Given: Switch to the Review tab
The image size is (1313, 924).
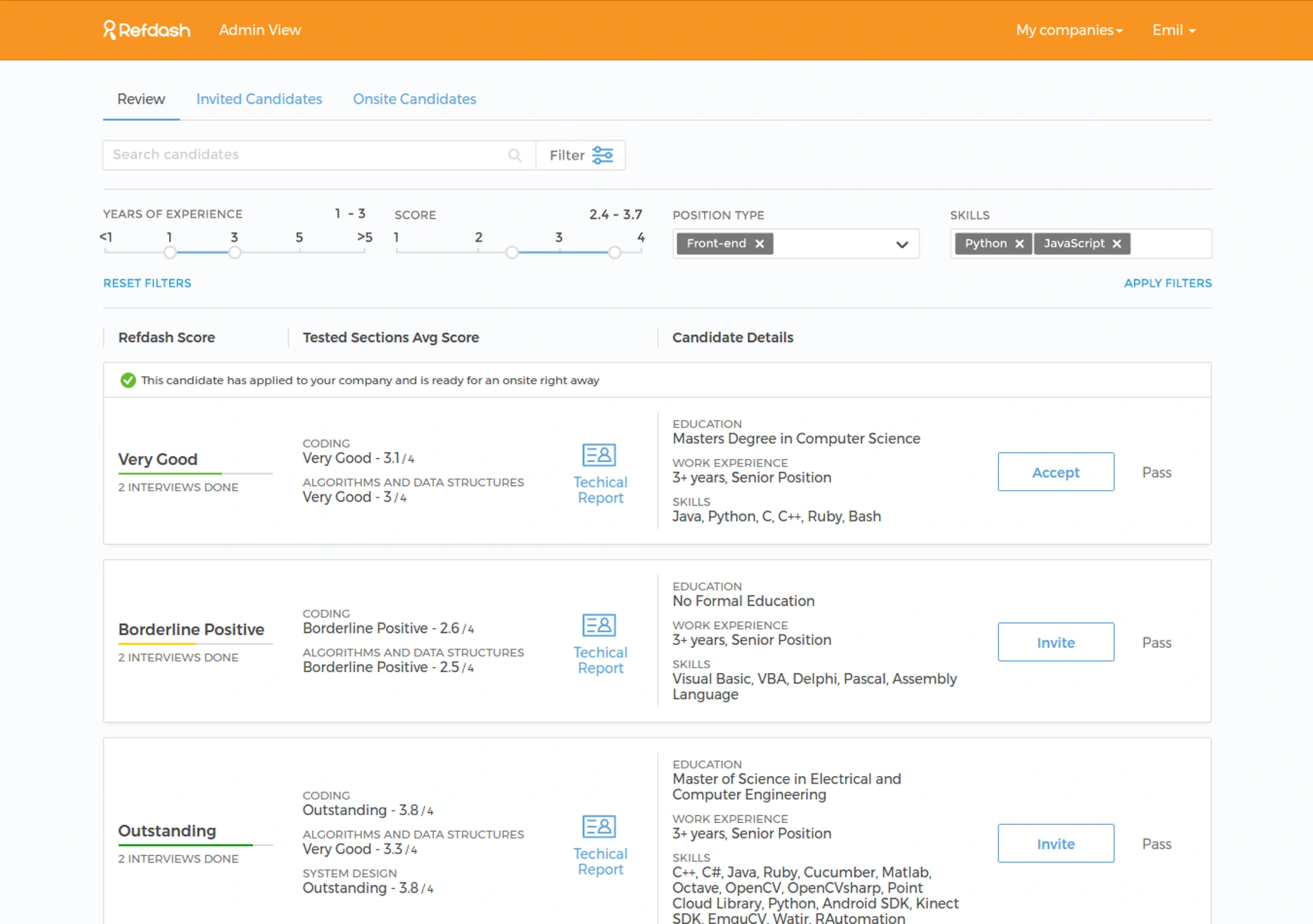Looking at the screenshot, I should click(141, 99).
